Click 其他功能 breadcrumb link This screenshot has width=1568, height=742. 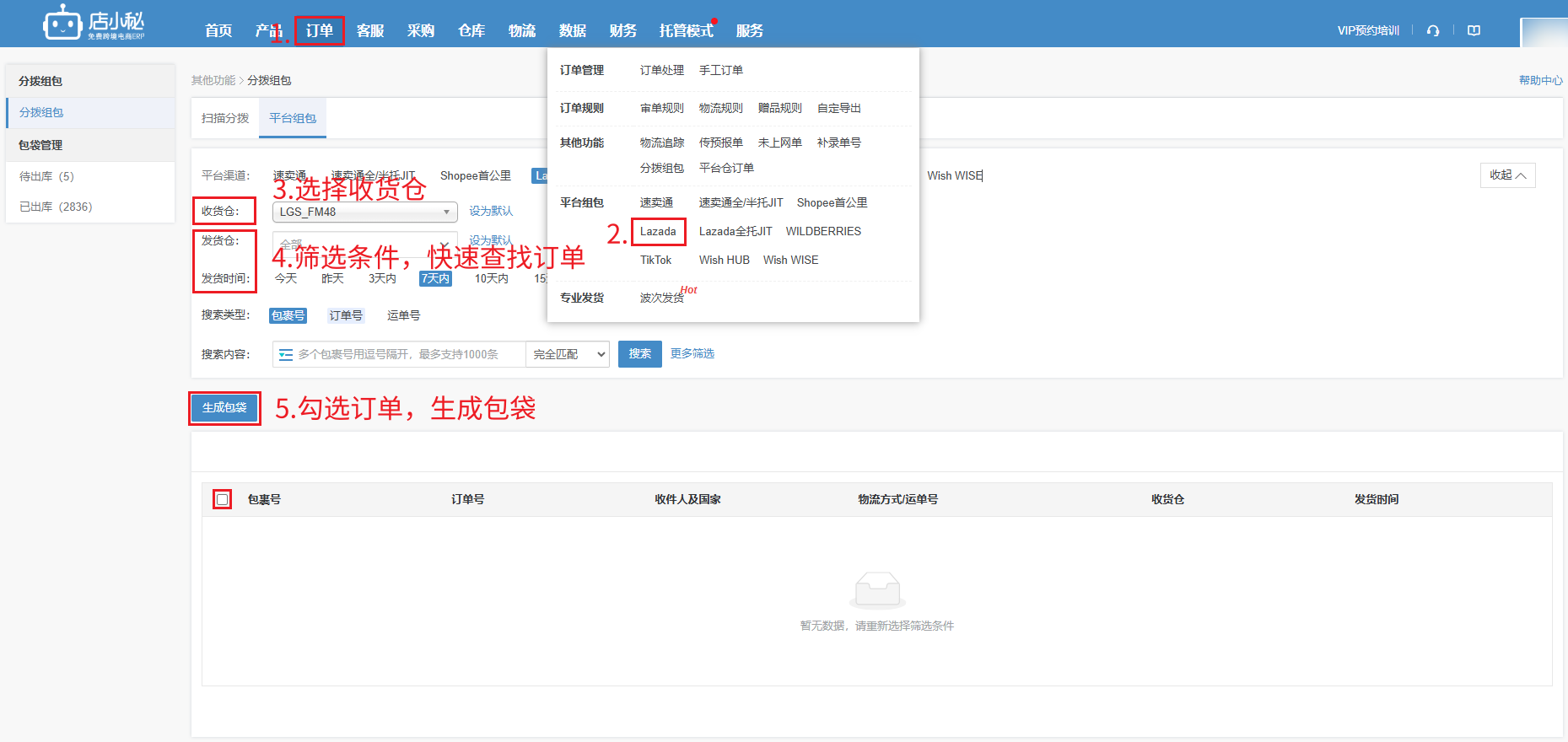coord(213,80)
